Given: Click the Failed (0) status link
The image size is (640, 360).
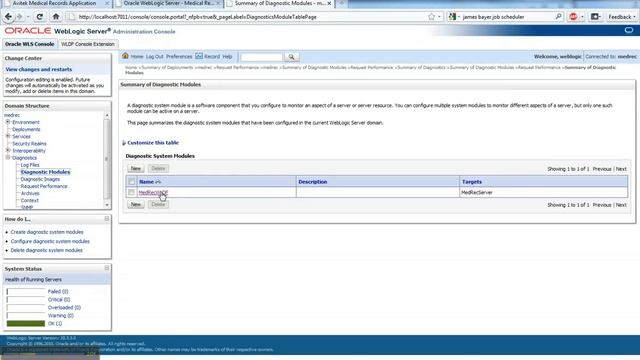Looking at the screenshot, I should pos(58,291).
